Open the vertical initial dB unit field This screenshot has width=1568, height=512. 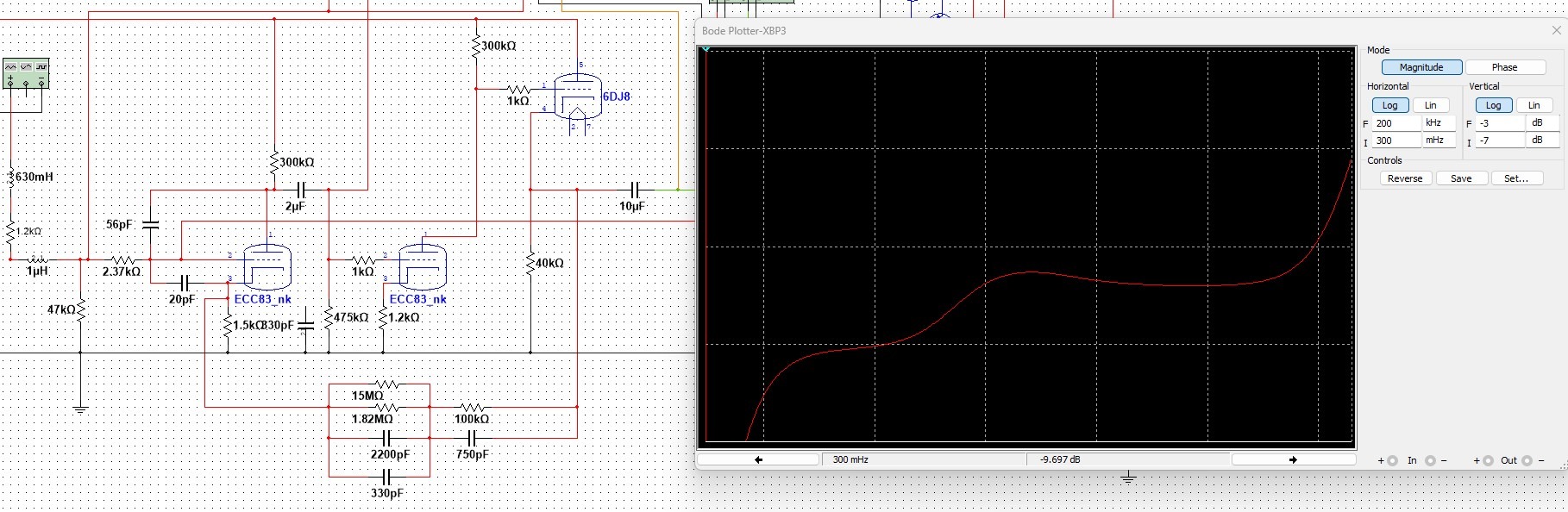[x=1542, y=140]
